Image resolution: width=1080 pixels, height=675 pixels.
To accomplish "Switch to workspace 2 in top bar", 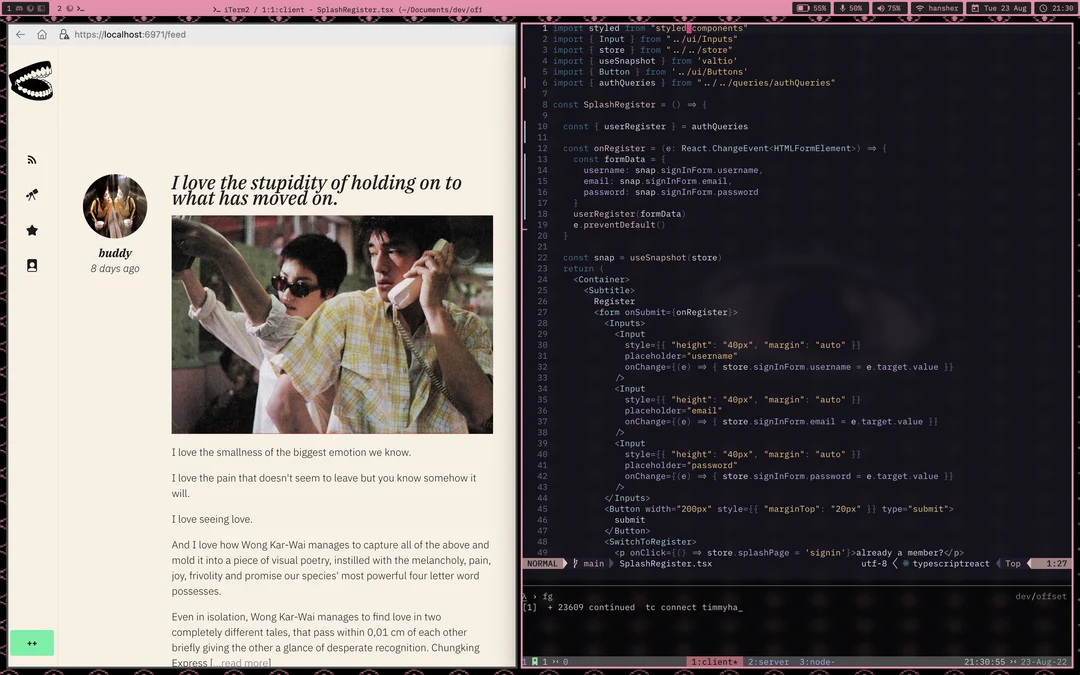I will (70, 8).
